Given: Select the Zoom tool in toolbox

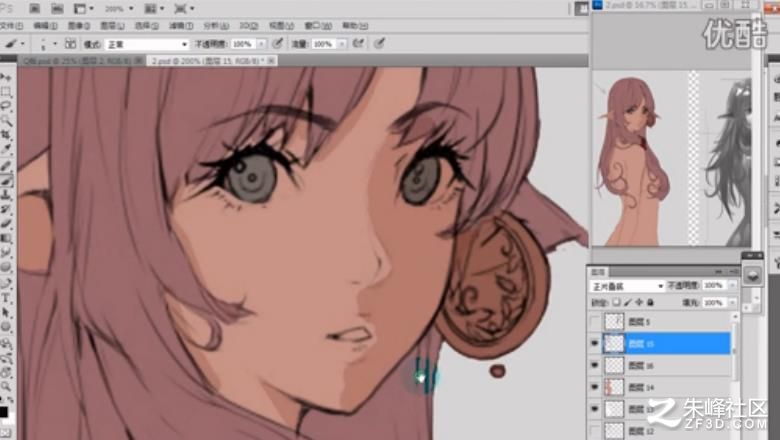Looking at the screenshot, I should point(6,386).
